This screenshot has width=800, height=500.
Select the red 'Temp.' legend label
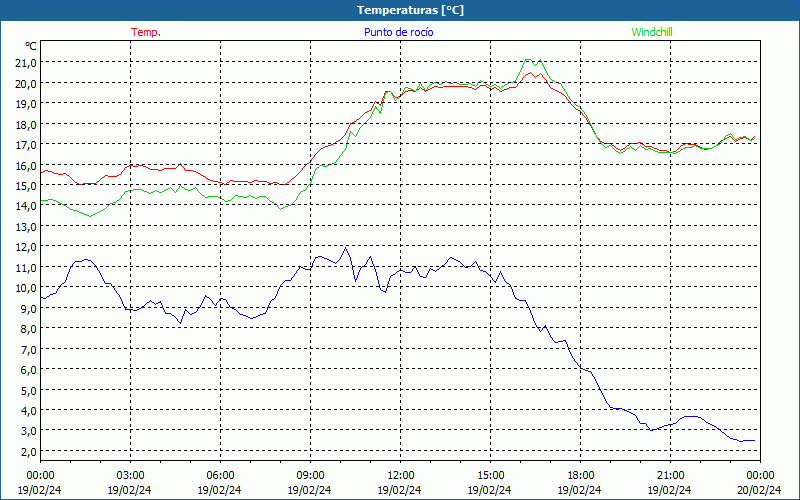146,32
